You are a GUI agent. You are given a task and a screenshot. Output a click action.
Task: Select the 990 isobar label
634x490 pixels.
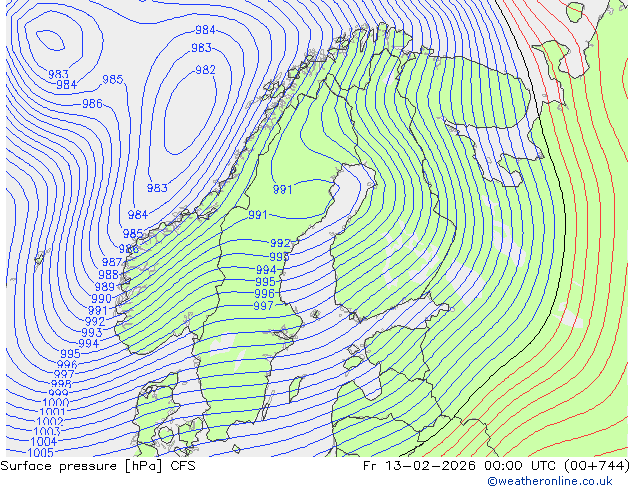pos(101,298)
